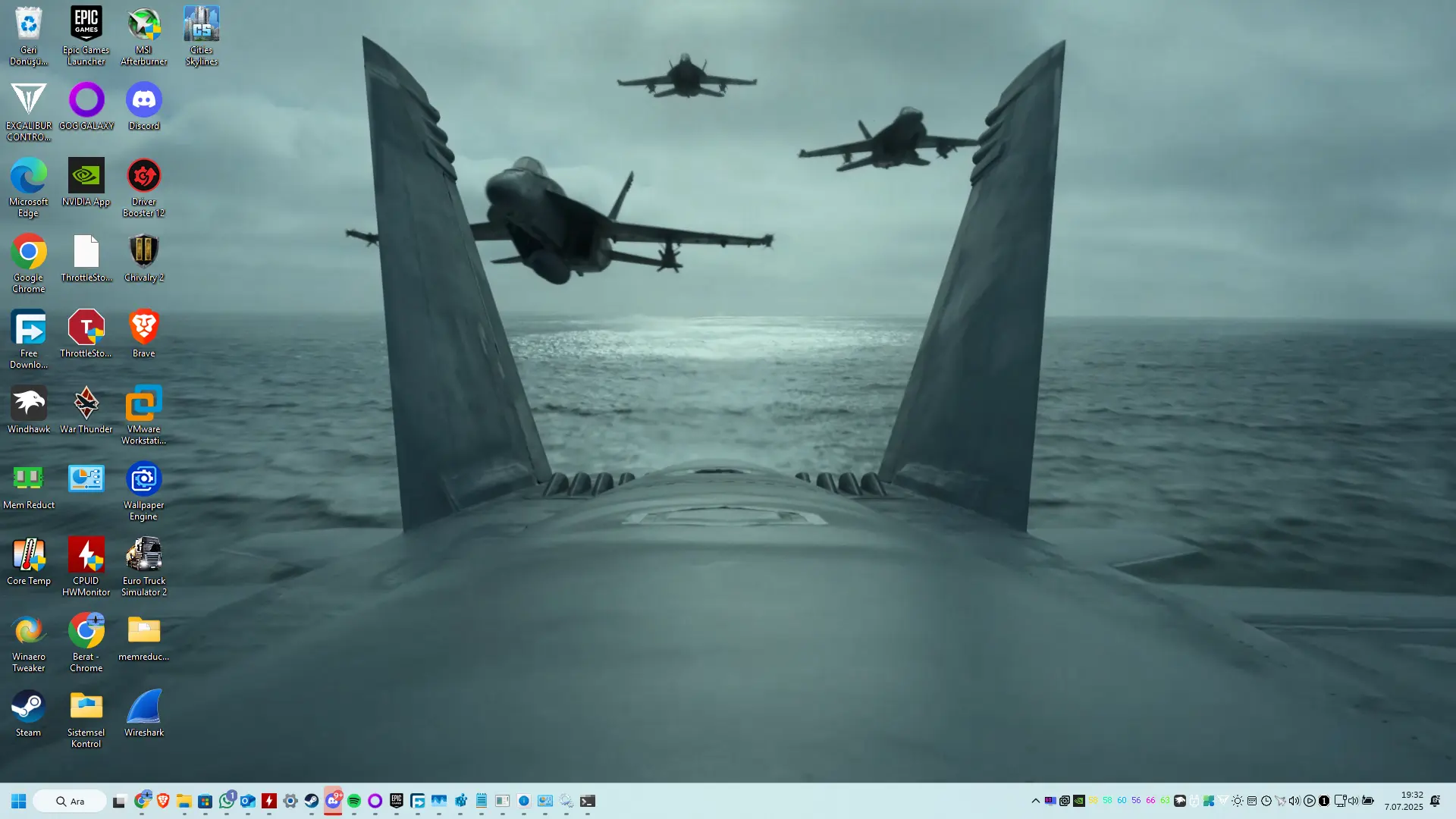Select the Microsoft Edge desktop icon

[x=29, y=187]
